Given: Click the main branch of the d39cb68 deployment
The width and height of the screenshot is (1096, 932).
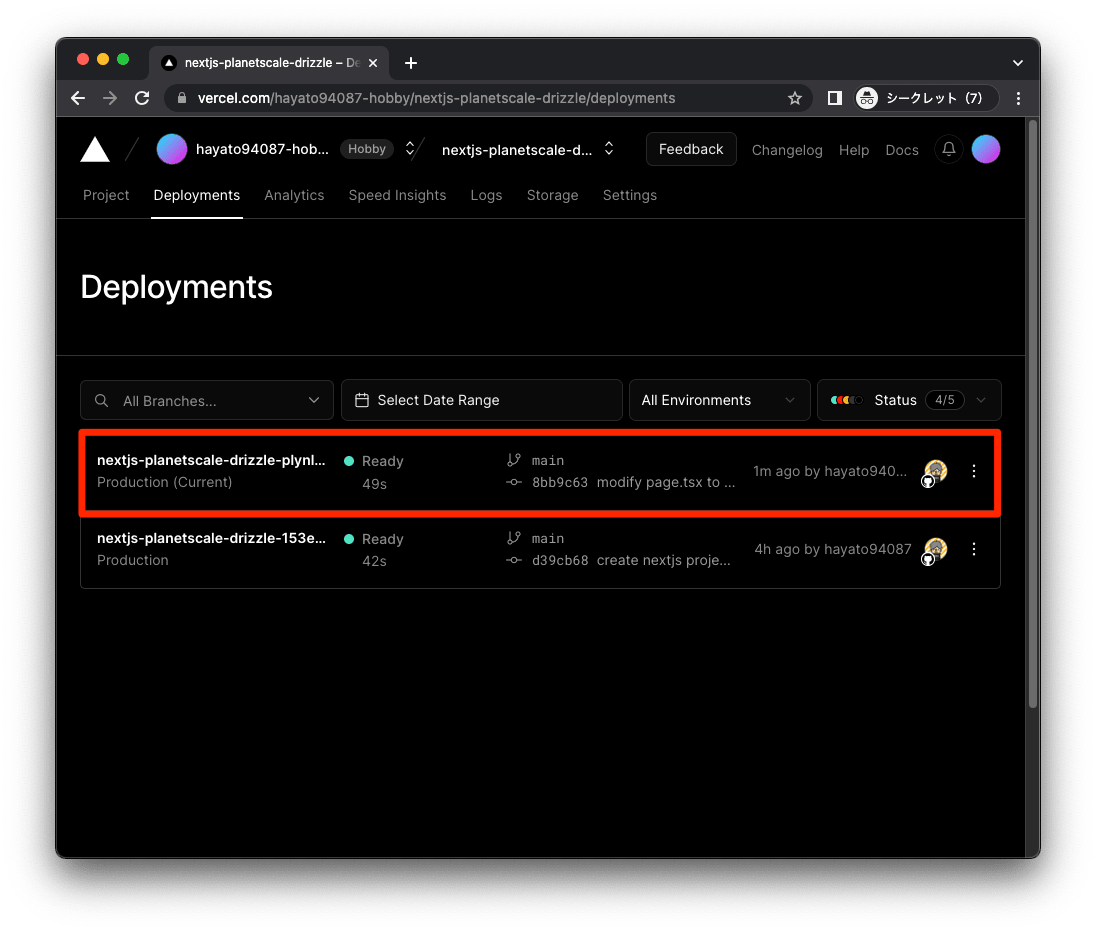Looking at the screenshot, I should 547,539.
